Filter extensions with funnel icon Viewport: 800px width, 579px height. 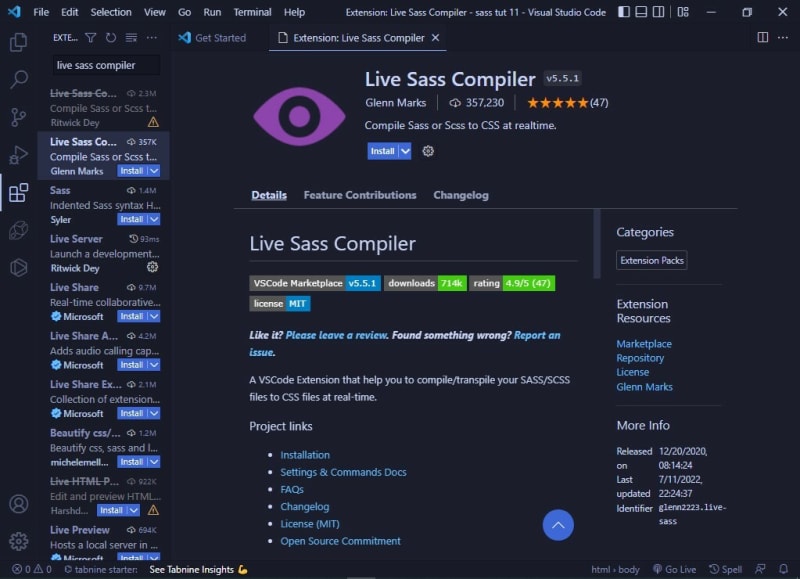(x=91, y=38)
